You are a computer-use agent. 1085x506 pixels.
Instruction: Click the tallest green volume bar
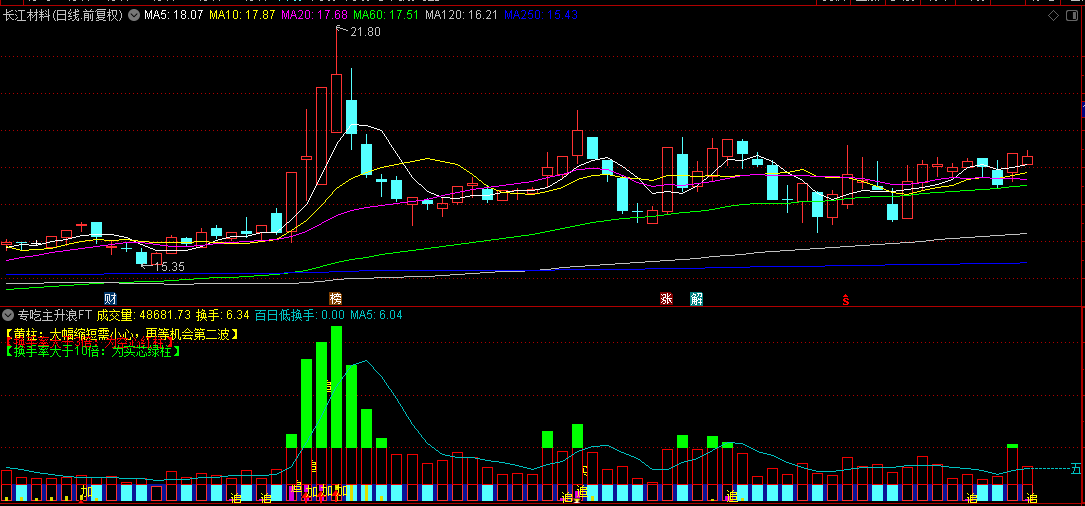336,387
